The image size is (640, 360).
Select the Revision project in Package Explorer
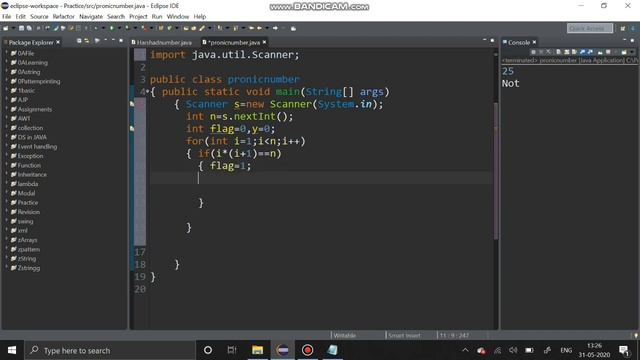click(x=29, y=212)
